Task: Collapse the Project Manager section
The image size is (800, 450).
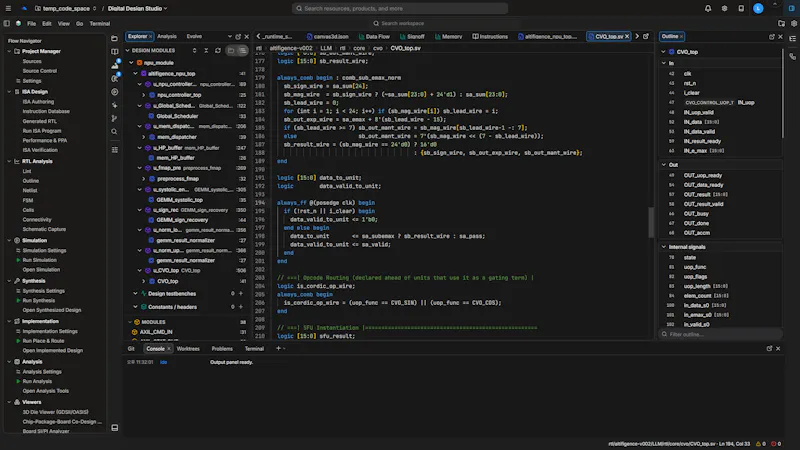Action: (x=9, y=52)
